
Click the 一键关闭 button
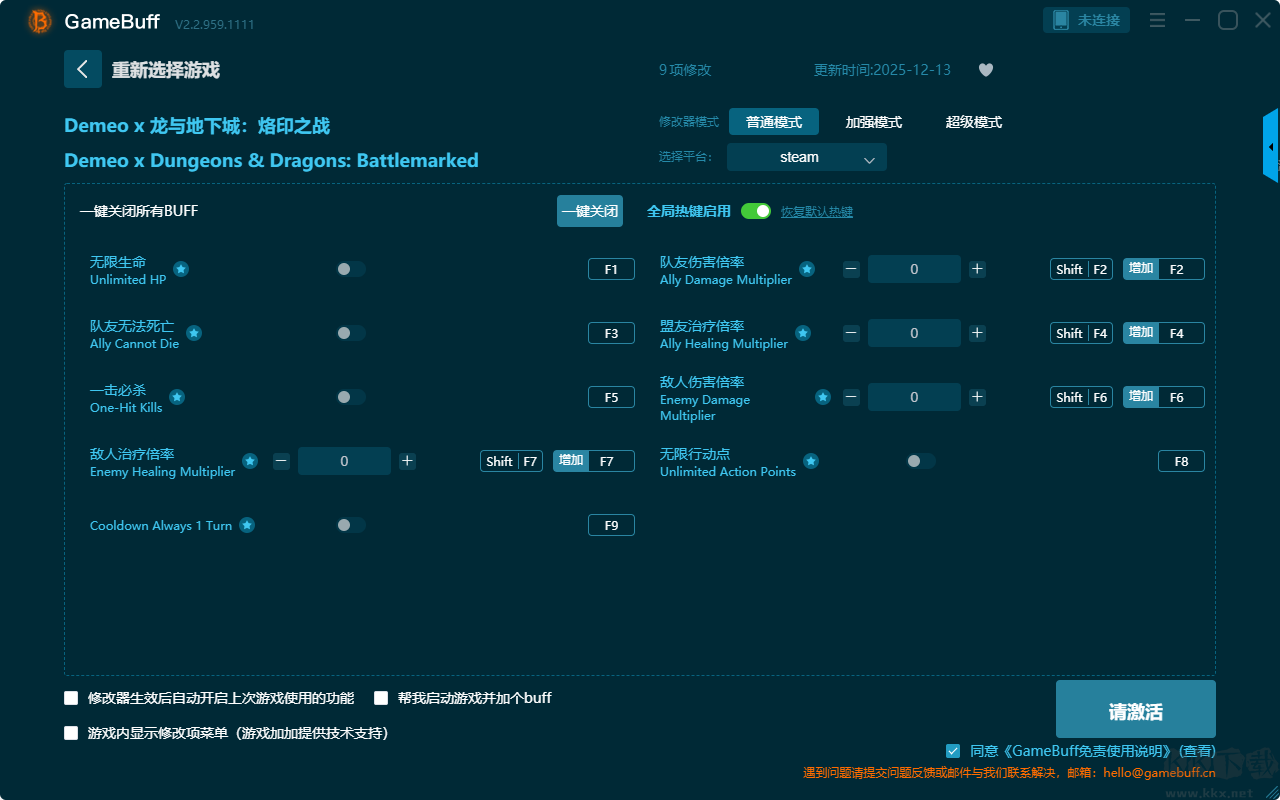coord(590,211)
